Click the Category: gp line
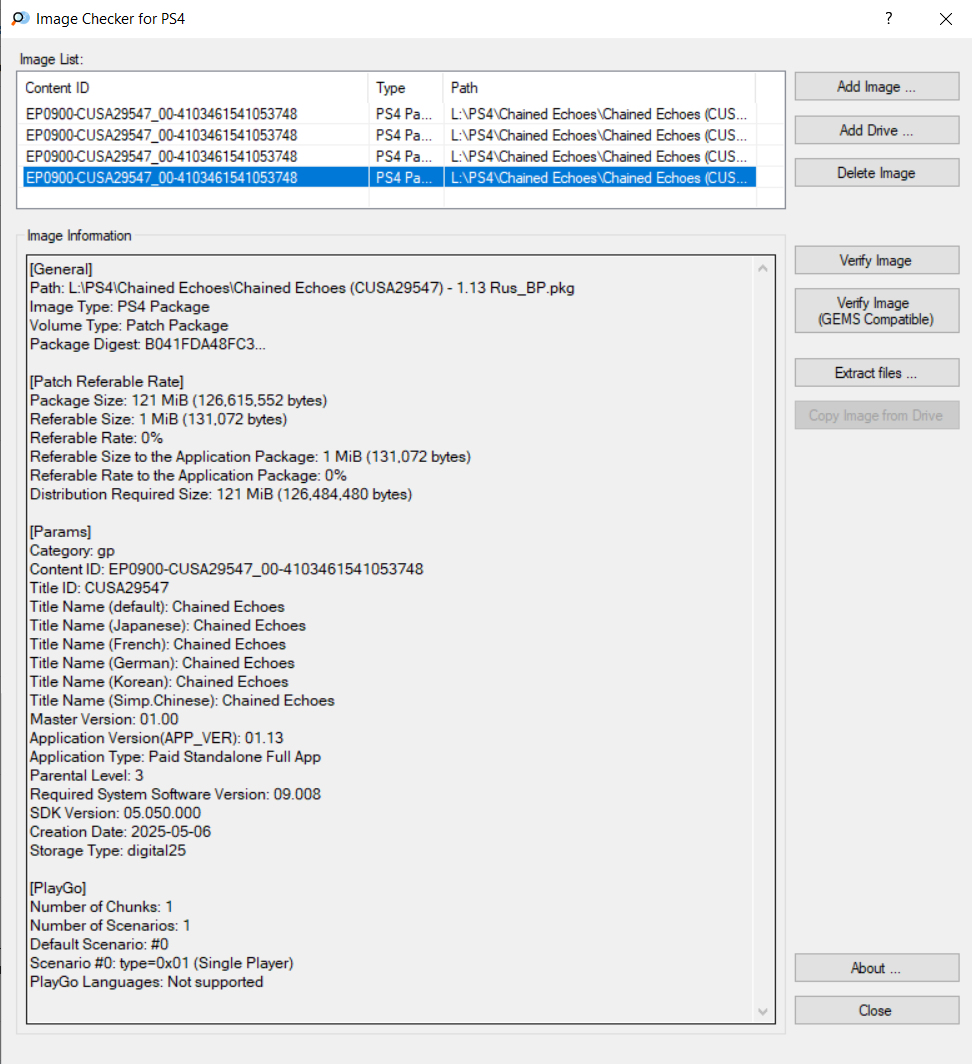The width and height of the screenshot is (972, 1064). click(x=72, y=550)
